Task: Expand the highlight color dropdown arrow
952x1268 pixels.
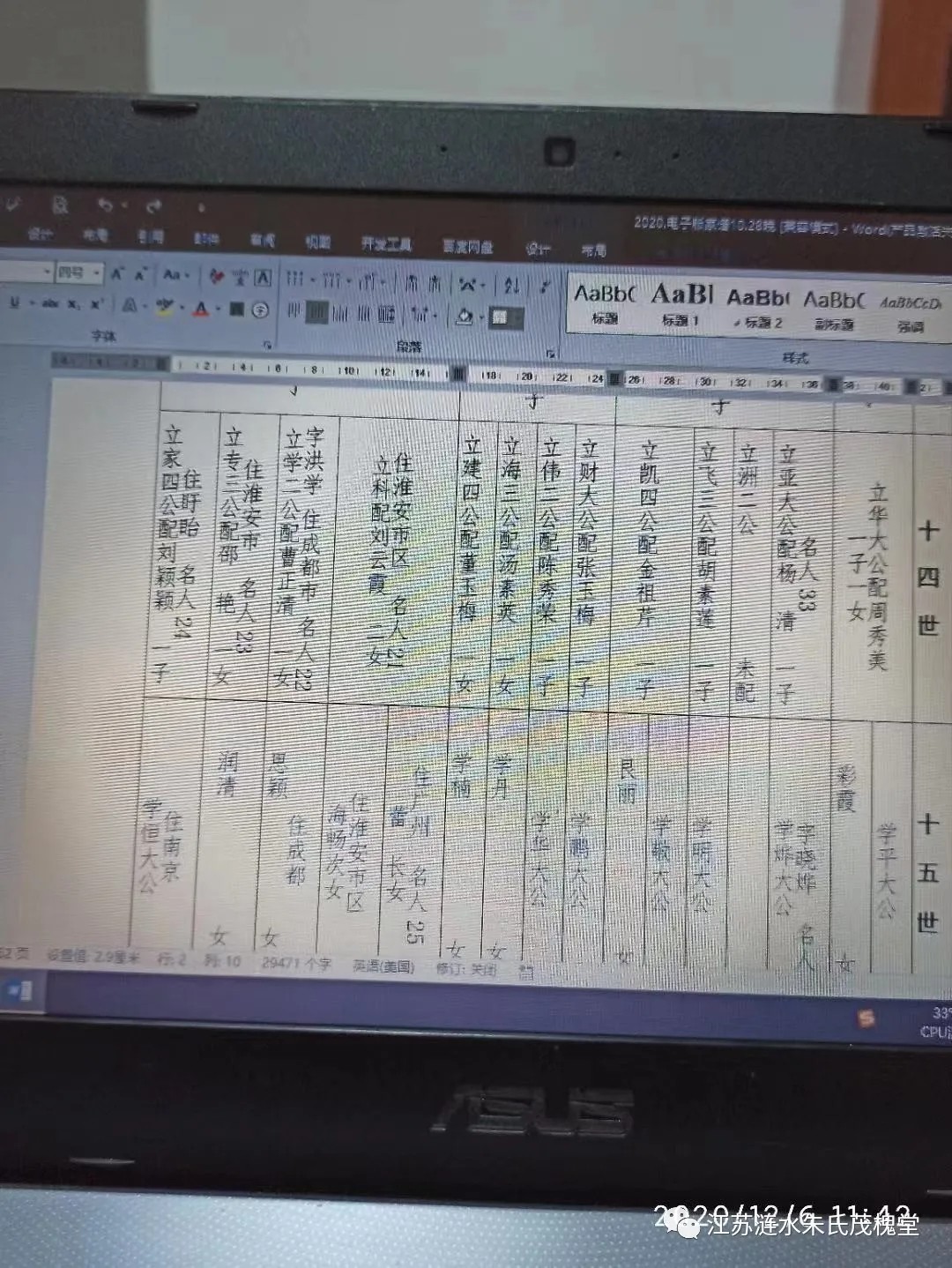Action: tap(182, 307)
